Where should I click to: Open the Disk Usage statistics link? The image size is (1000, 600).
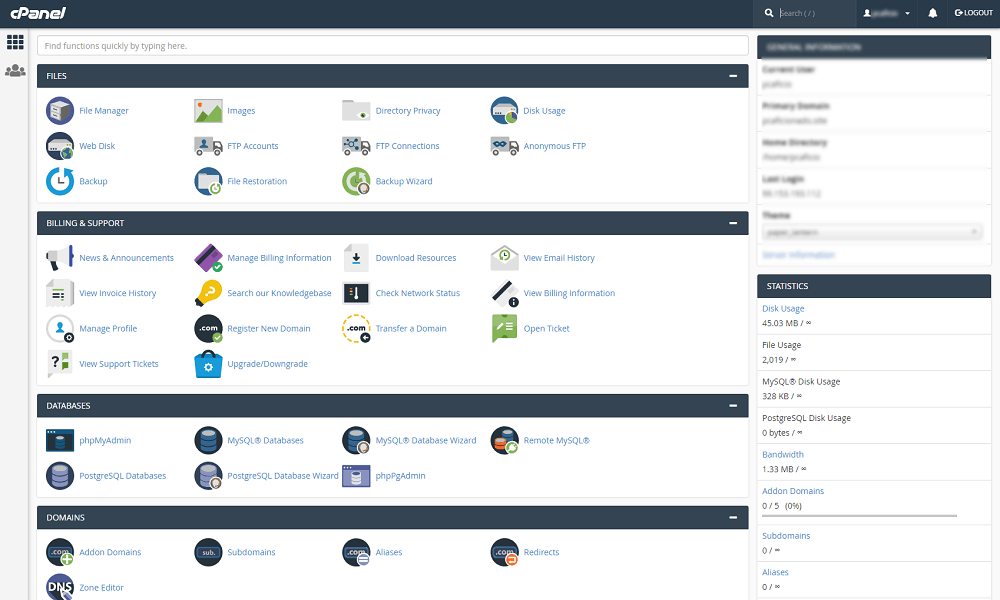click(x=783, y=309)
